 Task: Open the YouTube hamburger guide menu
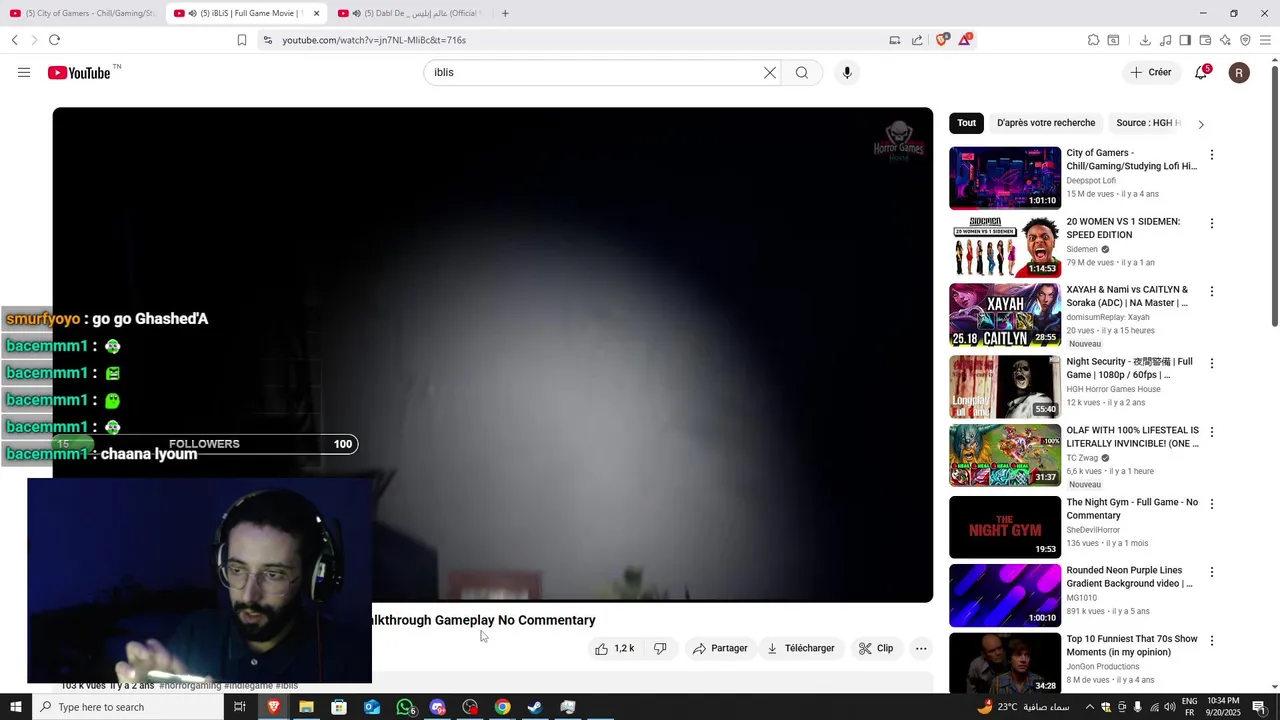[24, 73]
